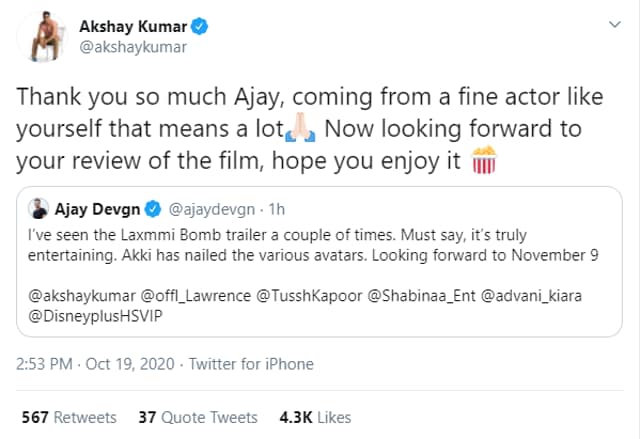640x439 pixels.
Task: Open the @DisneyplusHSVIP mention
Action: coord(95,316)
